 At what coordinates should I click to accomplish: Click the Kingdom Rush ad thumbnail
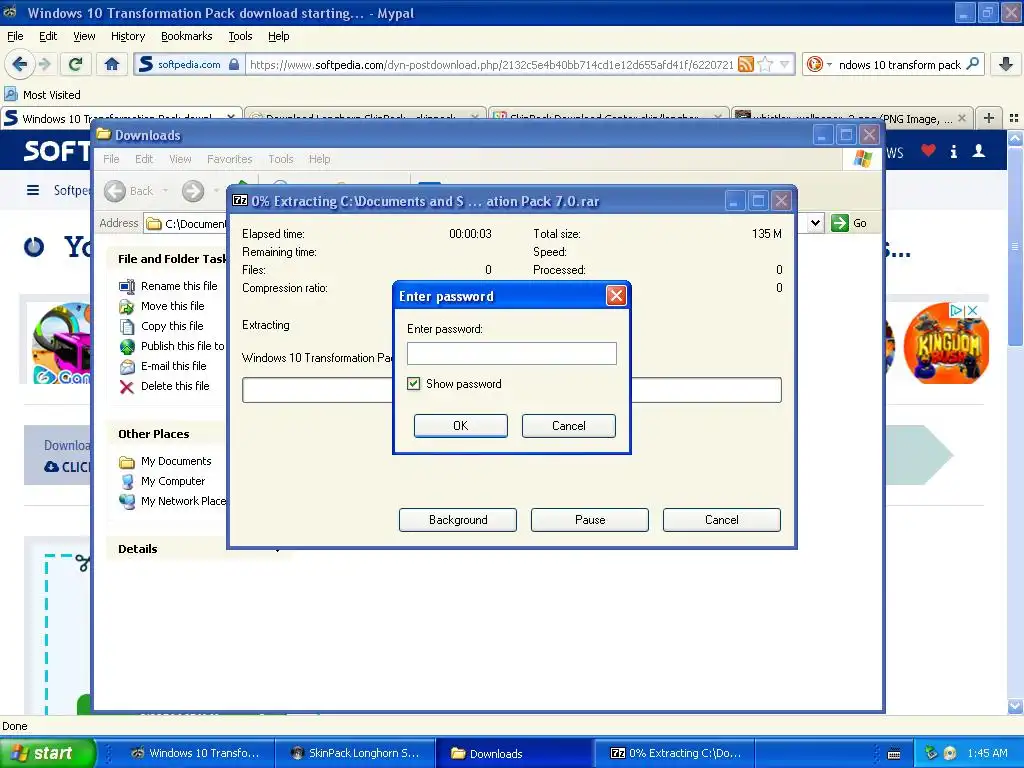[946, 343]
